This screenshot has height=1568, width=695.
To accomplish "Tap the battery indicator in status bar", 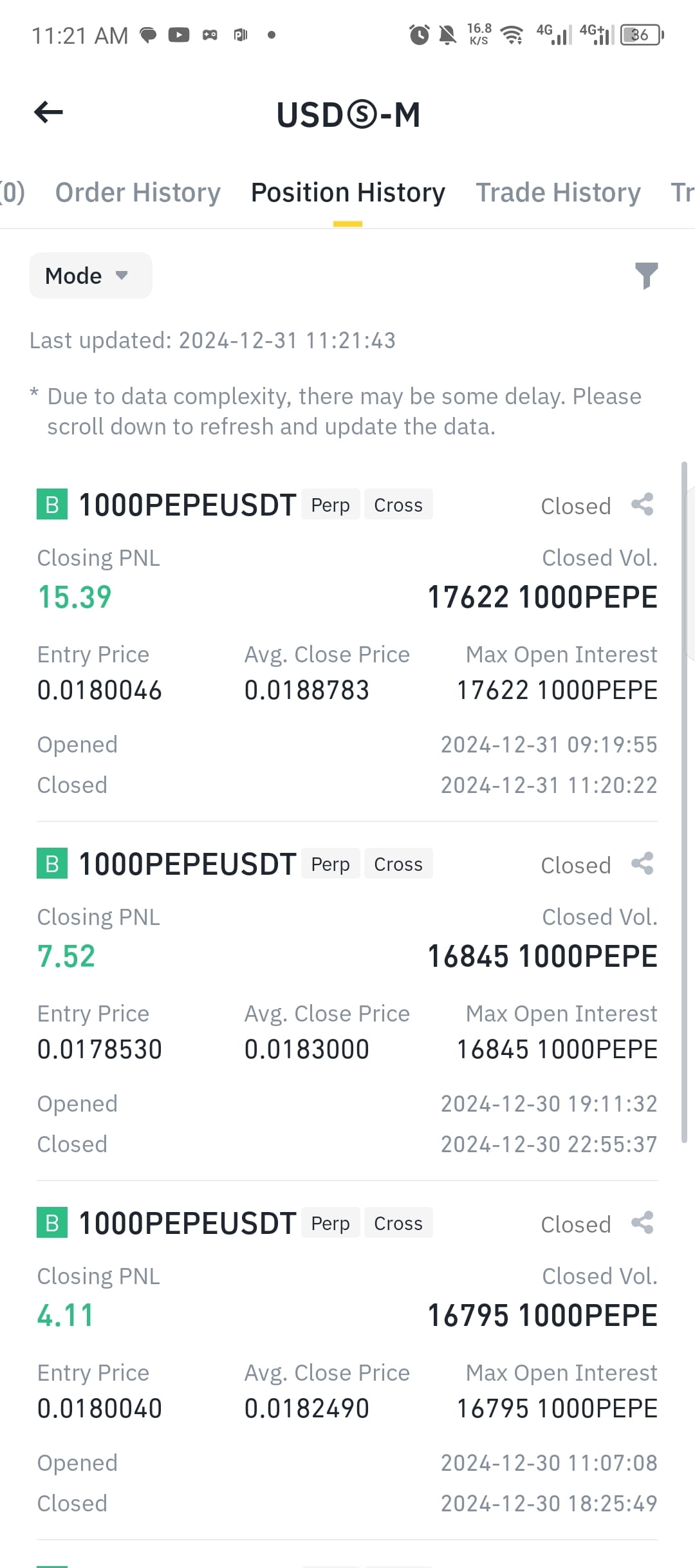I will (x=642, y=35).
